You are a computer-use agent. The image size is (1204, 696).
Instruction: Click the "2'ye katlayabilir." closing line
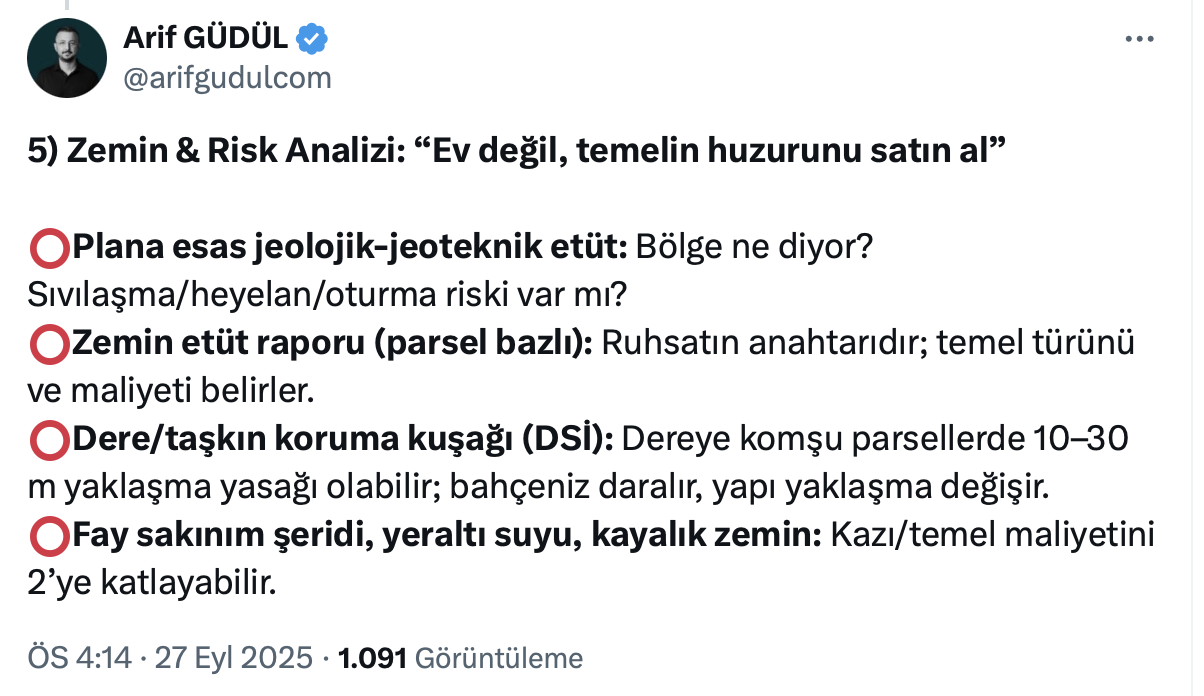pos(150,585)
